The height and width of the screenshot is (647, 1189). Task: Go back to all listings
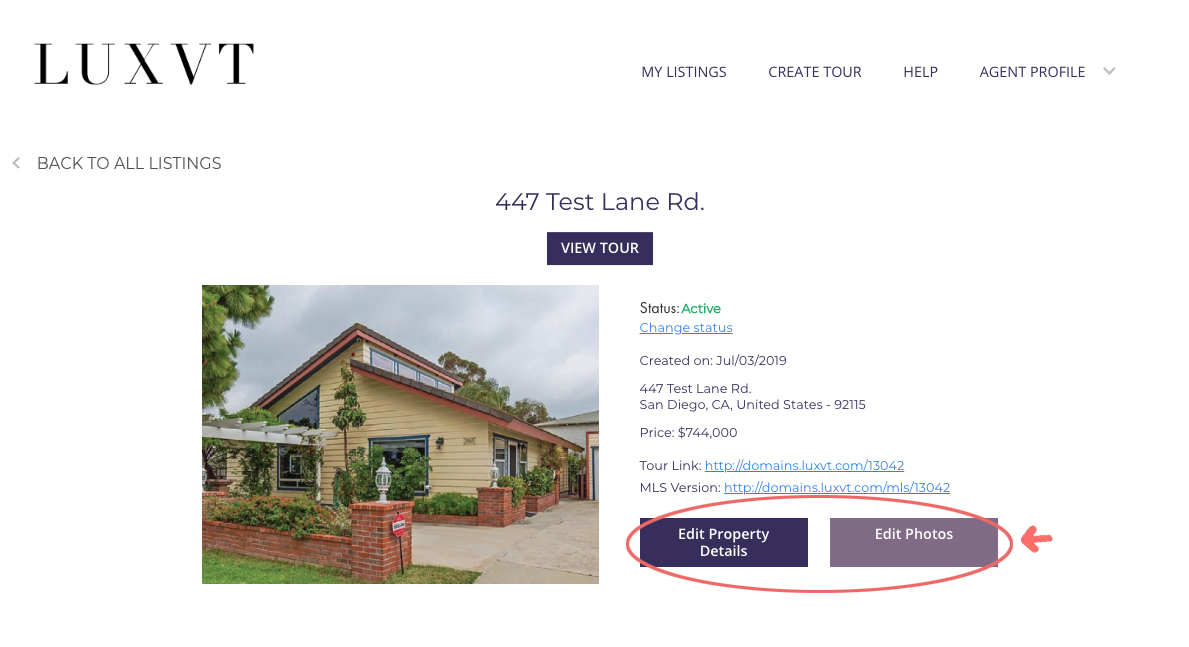tap(129, 163)
